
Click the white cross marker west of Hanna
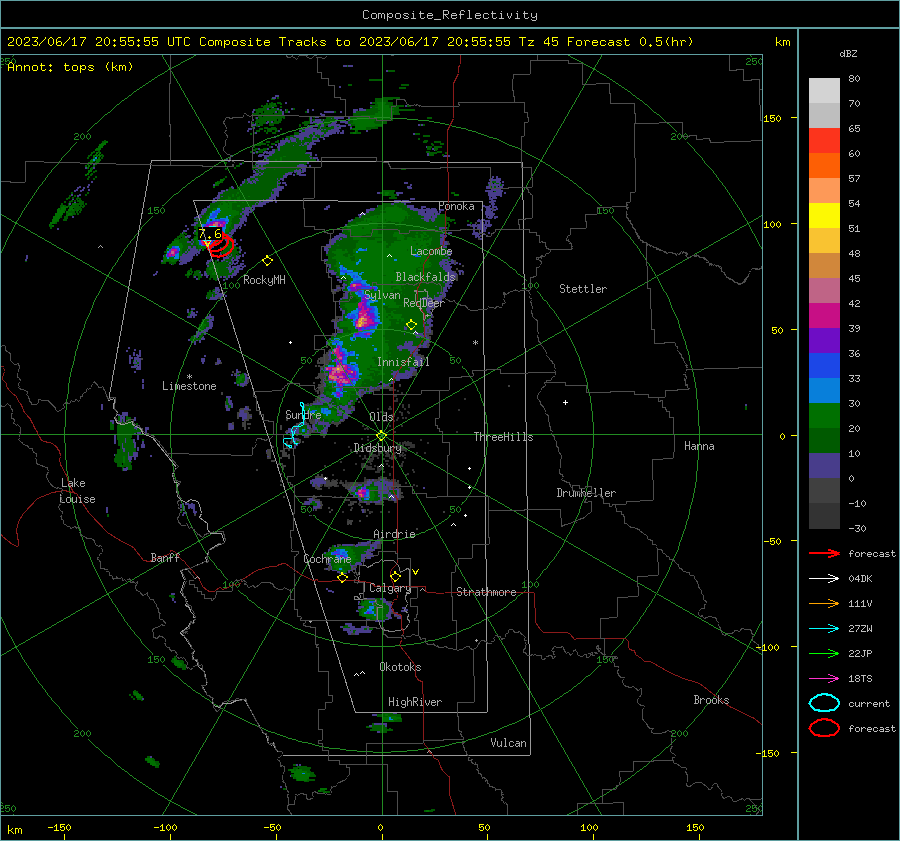tap(565, 402)
